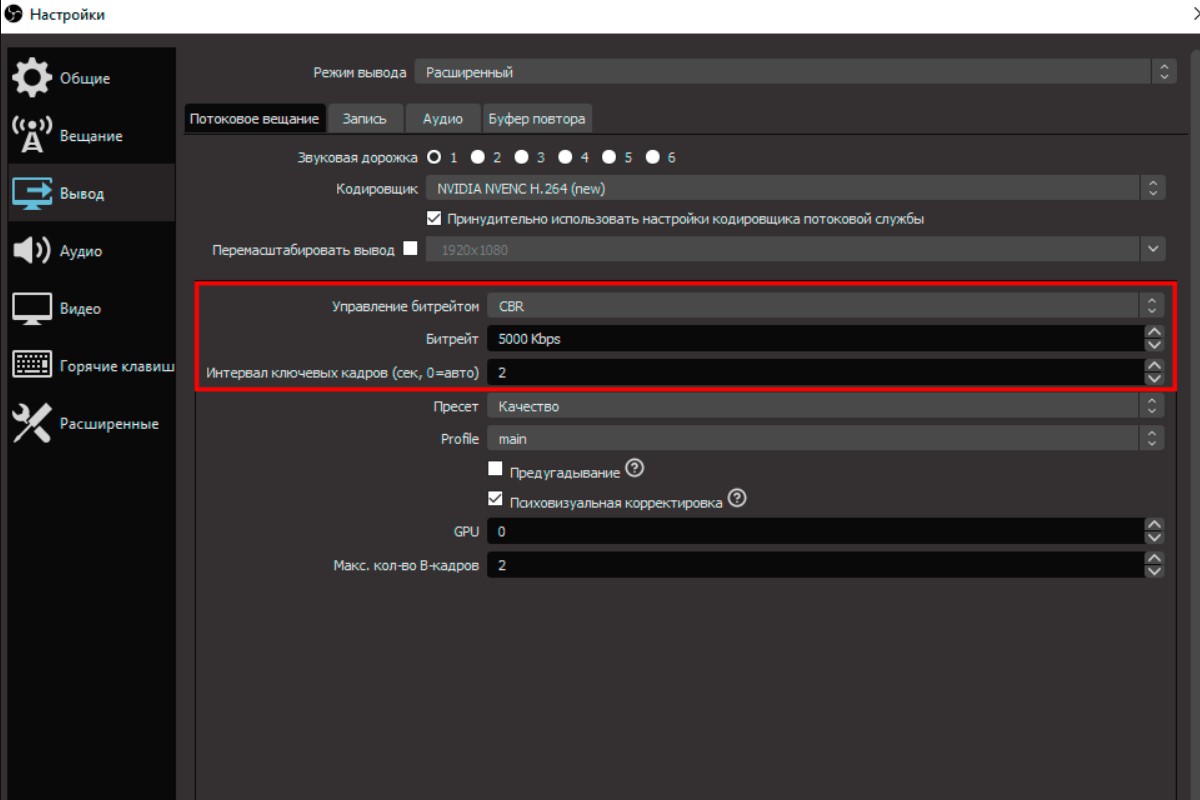
Task: Uncheck Психовизуальная корректировка checkbox
Action: (x=495, y=499)
